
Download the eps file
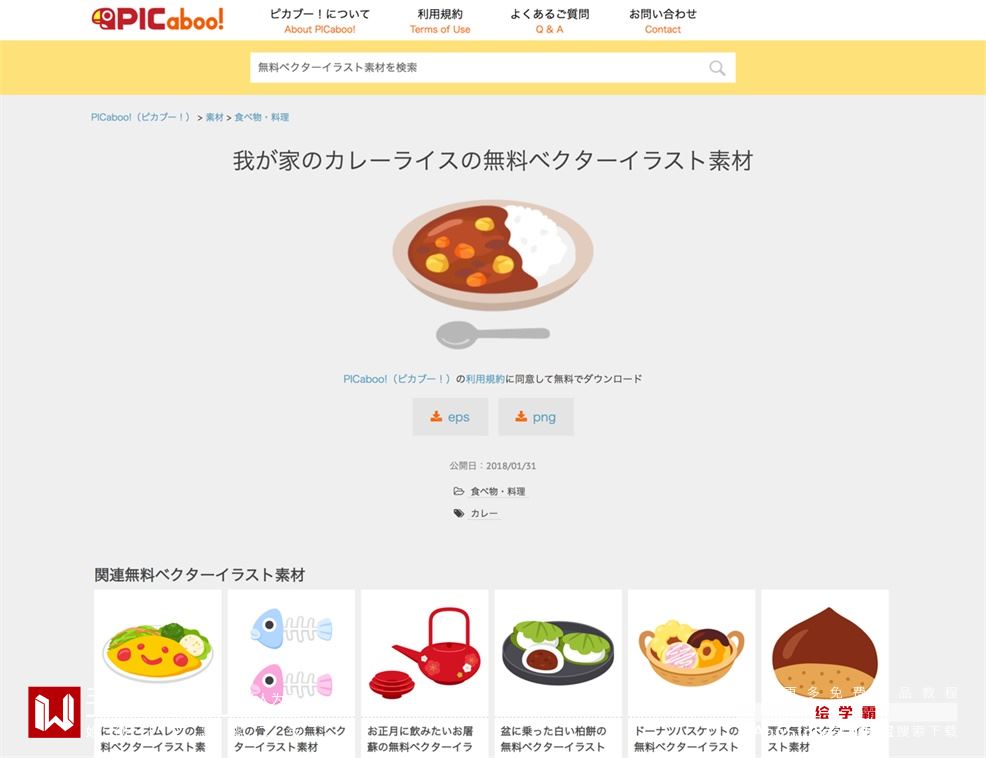click(450, 416)
